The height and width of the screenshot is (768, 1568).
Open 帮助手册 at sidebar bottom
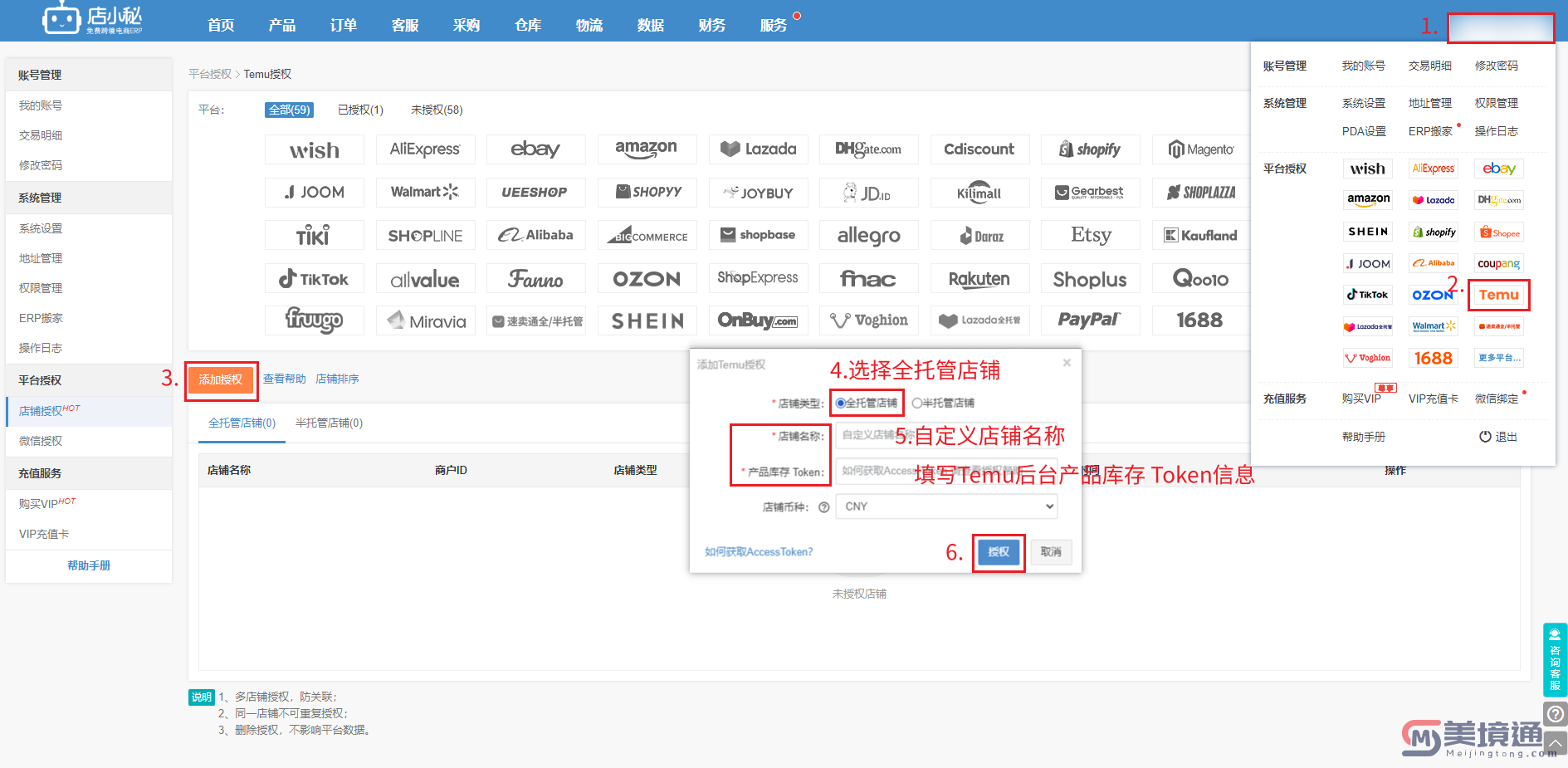click(x=89, y=565)
